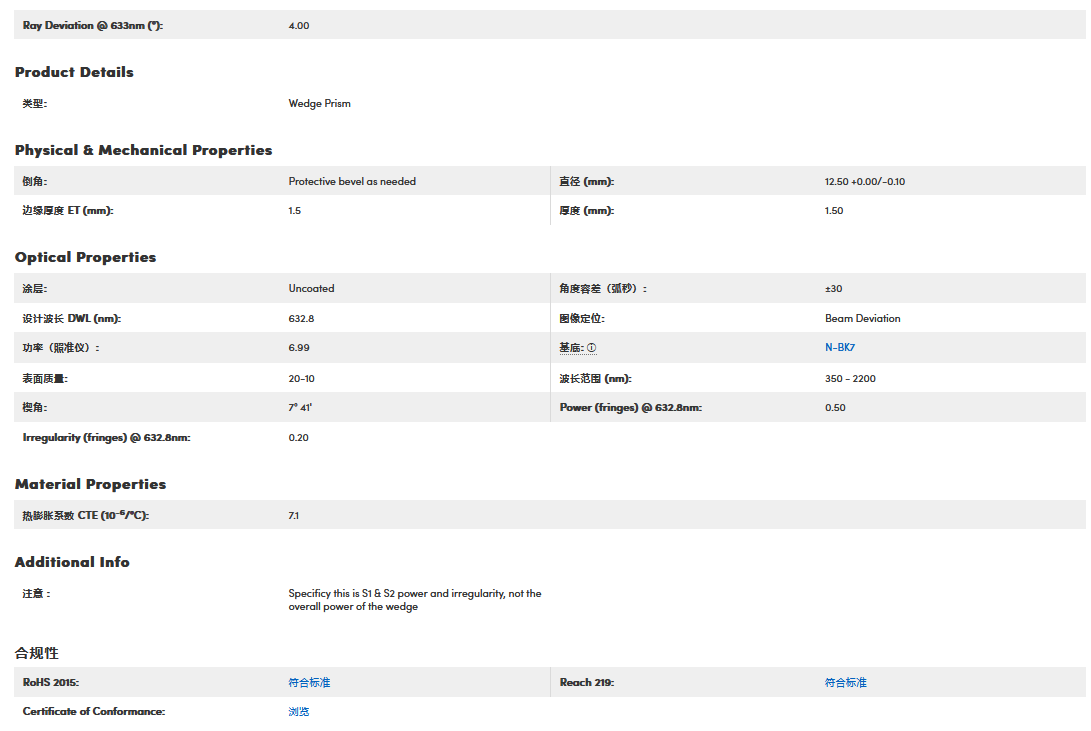Image resolution: width=1091 pixels, height=731 pixels.
Task: Click the 合规性 section heading
Action: (x=37, y=653)
